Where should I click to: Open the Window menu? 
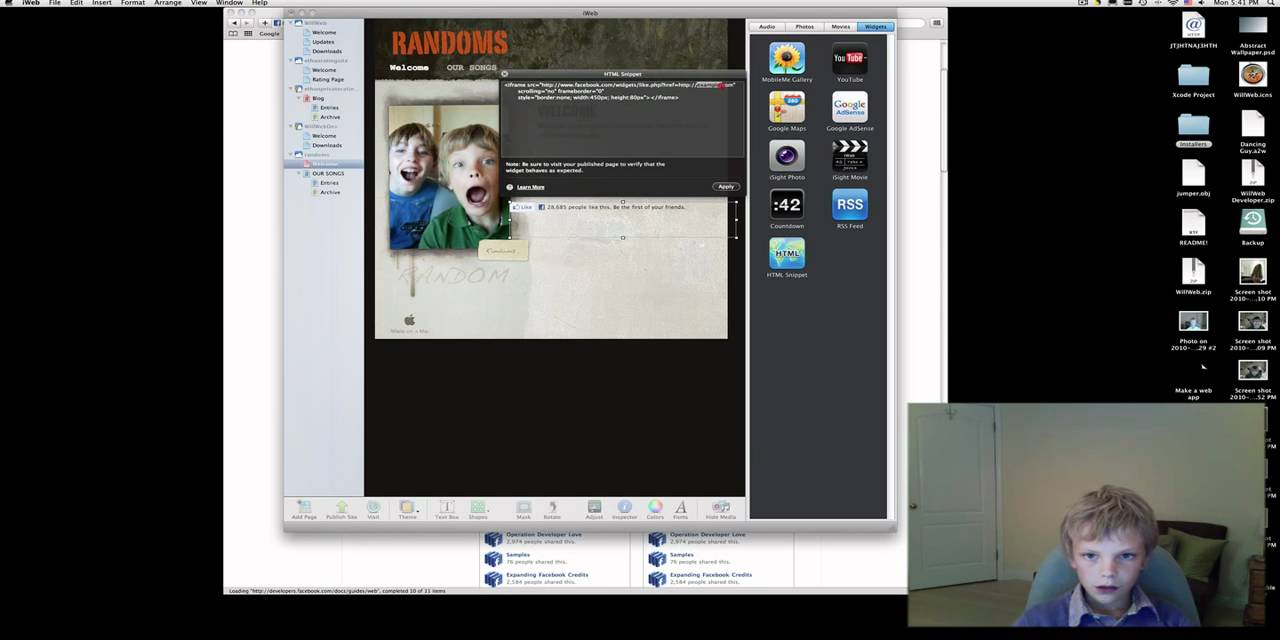click(x=229, y=3)
